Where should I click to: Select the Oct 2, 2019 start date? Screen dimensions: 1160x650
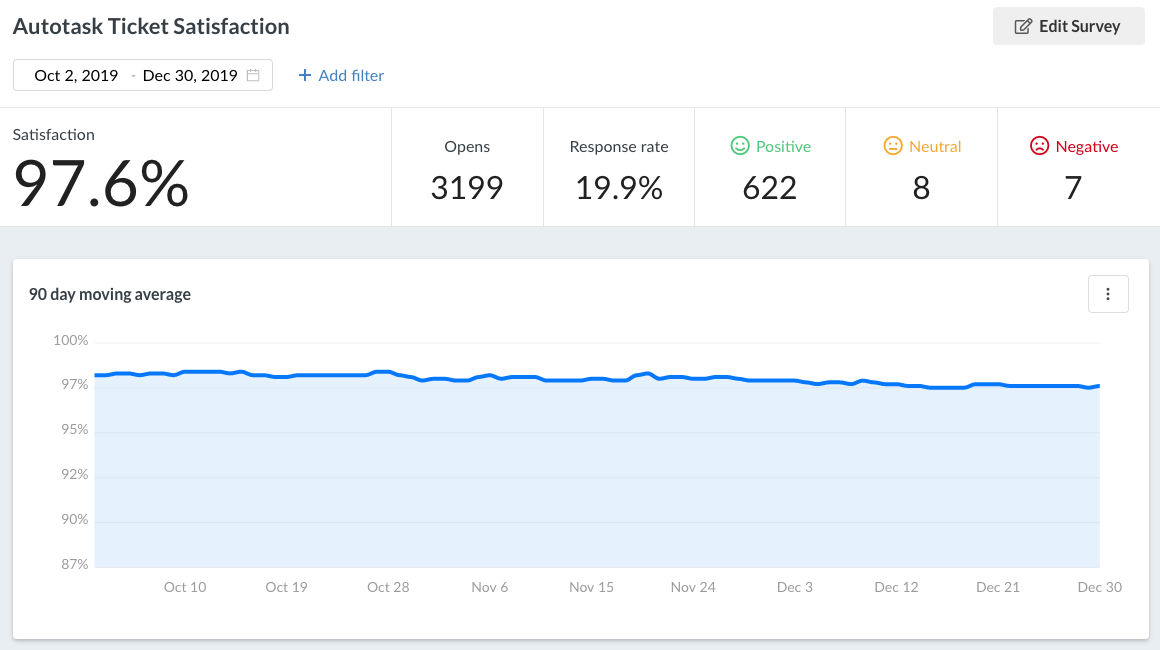point(76,75)
